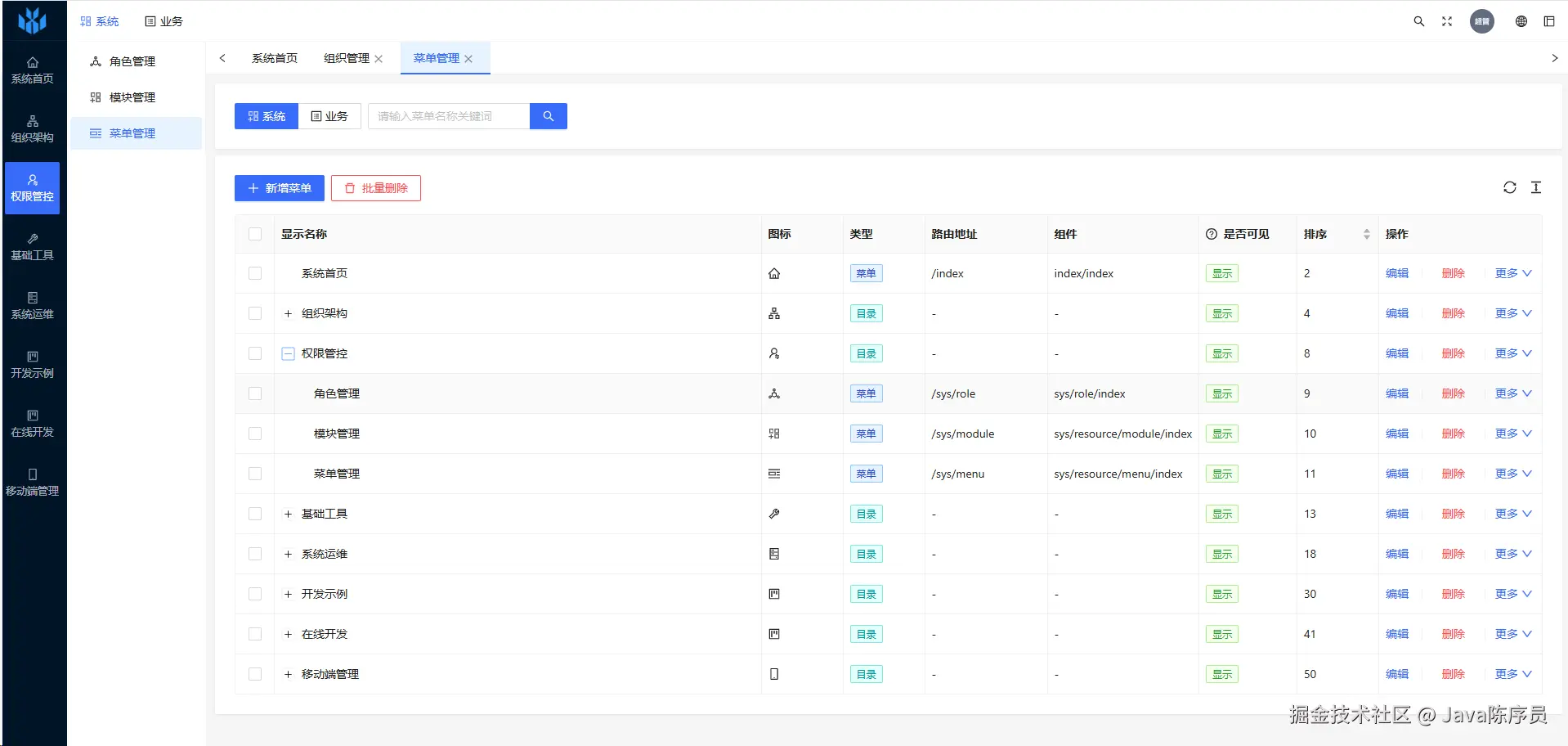Image resolution: width=1568 pixels, height=746 pixels.
Task: Focus the menu name keyword search field
Action: (449, 116)
